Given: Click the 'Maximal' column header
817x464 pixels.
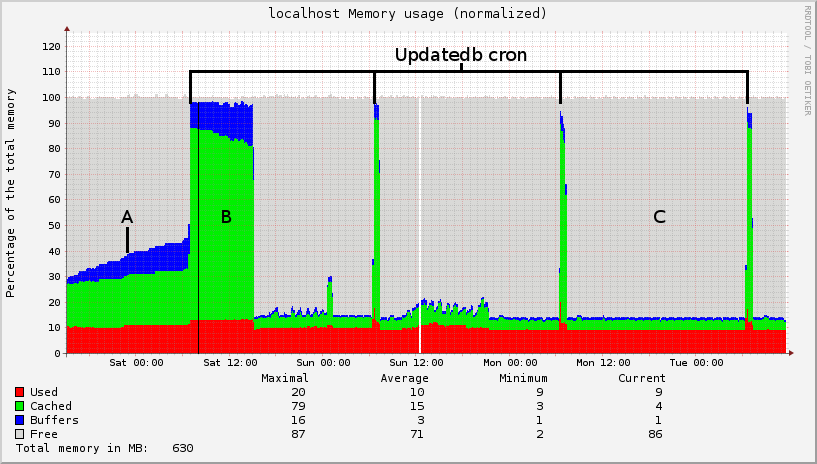Looking at the screenshot, I should [285, 379].
